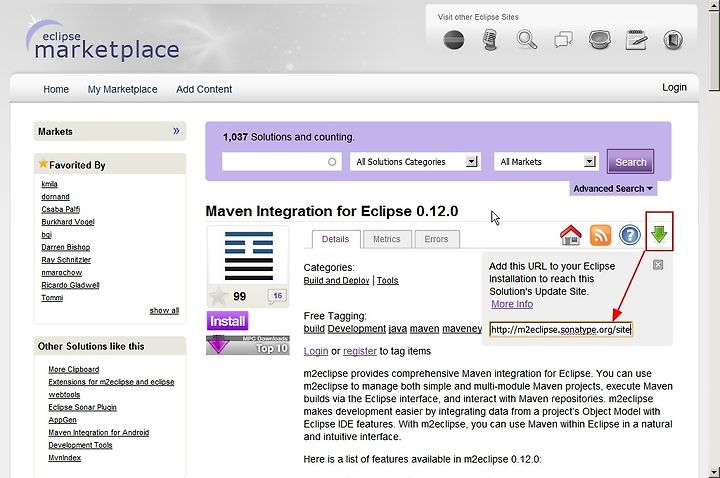Switch to the Errors tab
Viewport: 720px width, 478px height.
436,239
